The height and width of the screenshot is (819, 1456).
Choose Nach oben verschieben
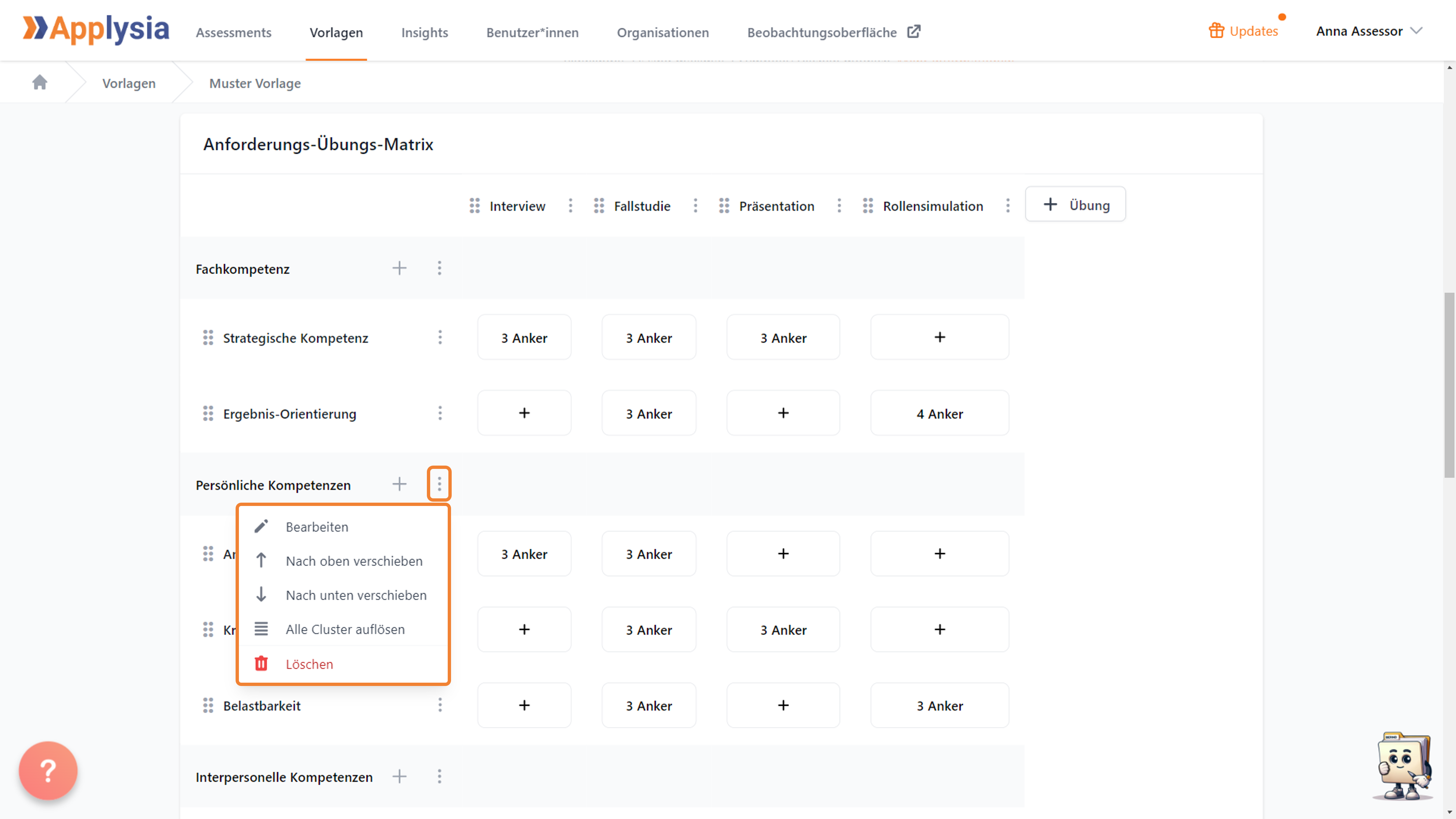point(343,561)
